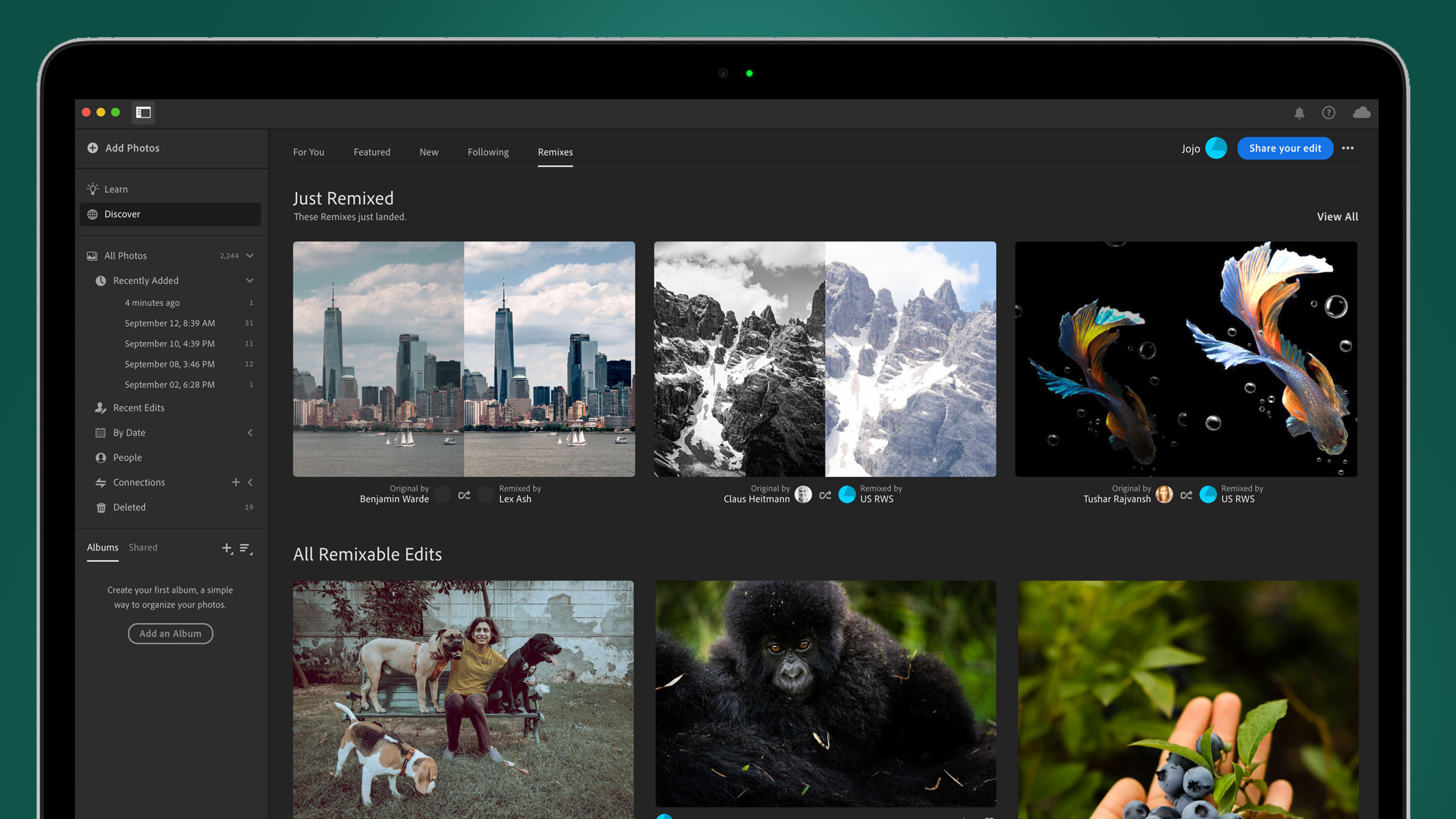
Task: Click the Deleted icon in sidebar
Action: (x=100, y=507)
